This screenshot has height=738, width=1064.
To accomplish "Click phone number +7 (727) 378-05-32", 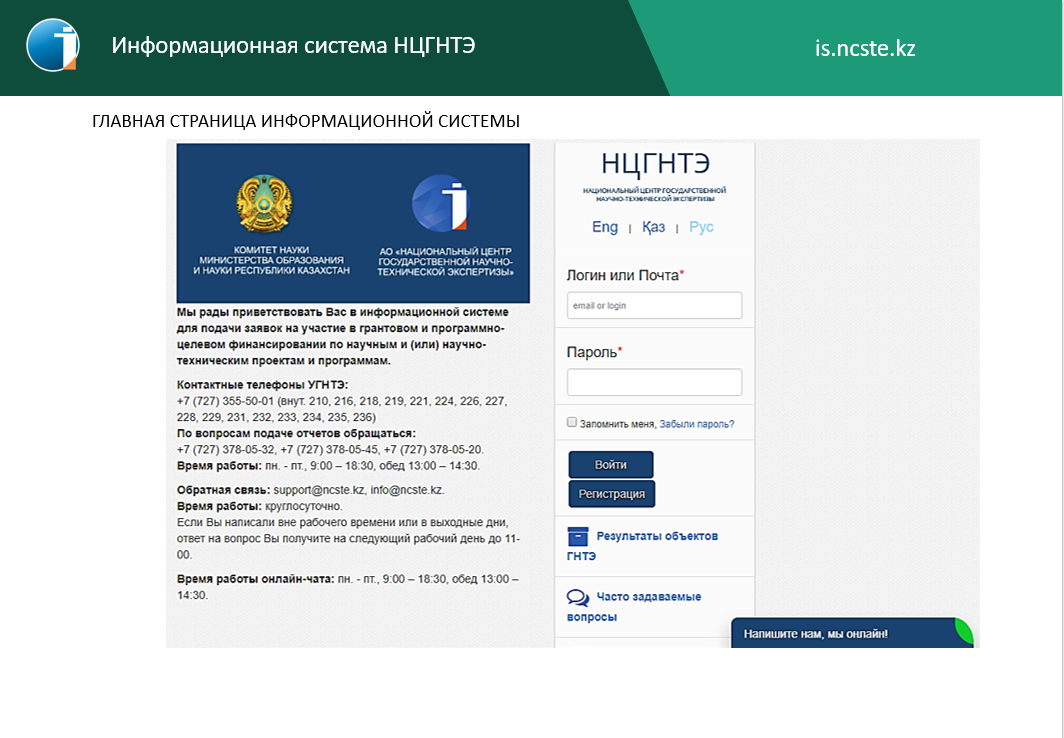I will [226, 450].
